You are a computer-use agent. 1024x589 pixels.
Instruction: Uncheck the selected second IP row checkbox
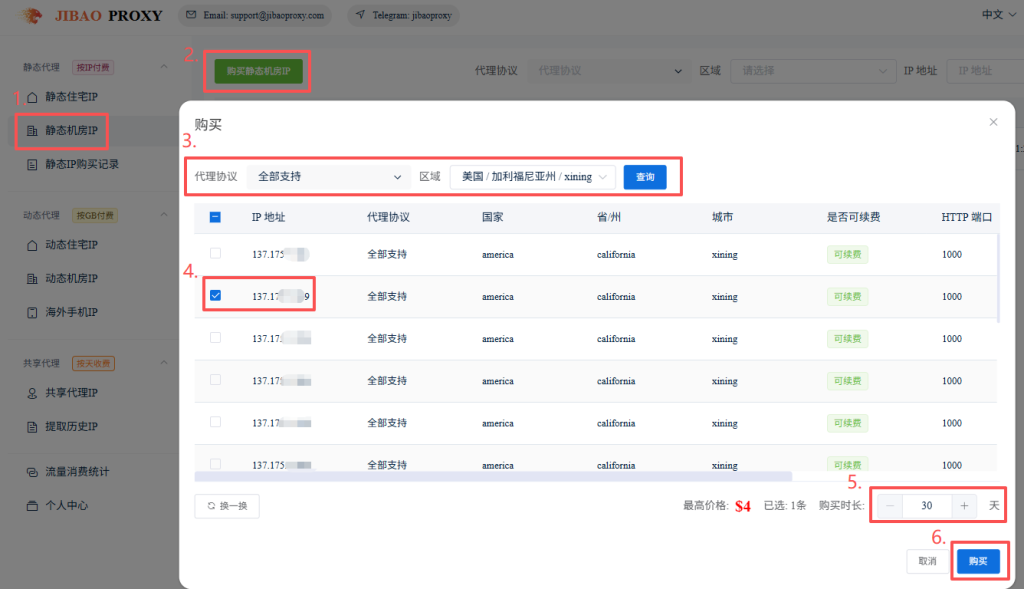(215, 296)
